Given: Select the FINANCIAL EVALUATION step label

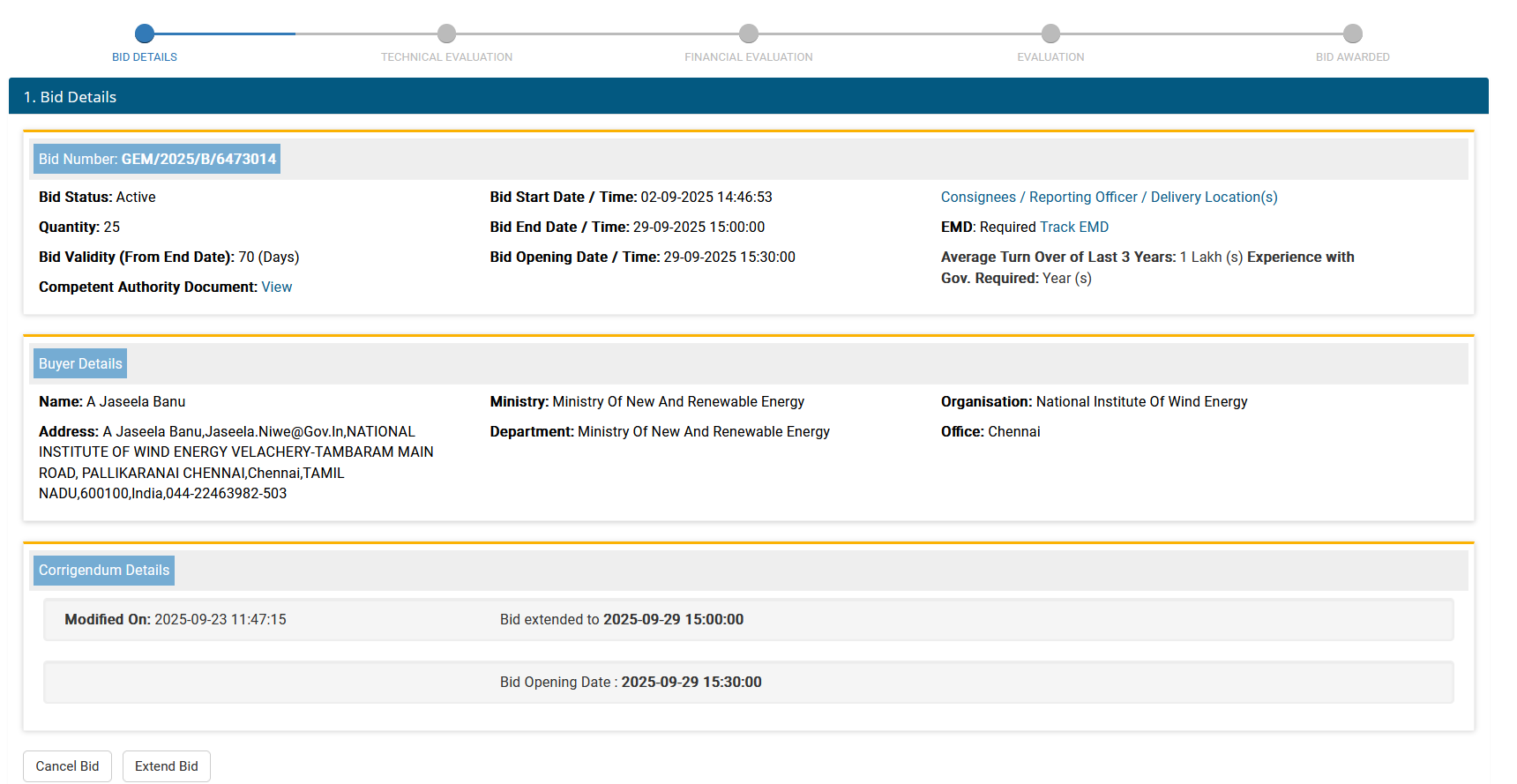Looking at the screenshot, I should pos(749,57).
